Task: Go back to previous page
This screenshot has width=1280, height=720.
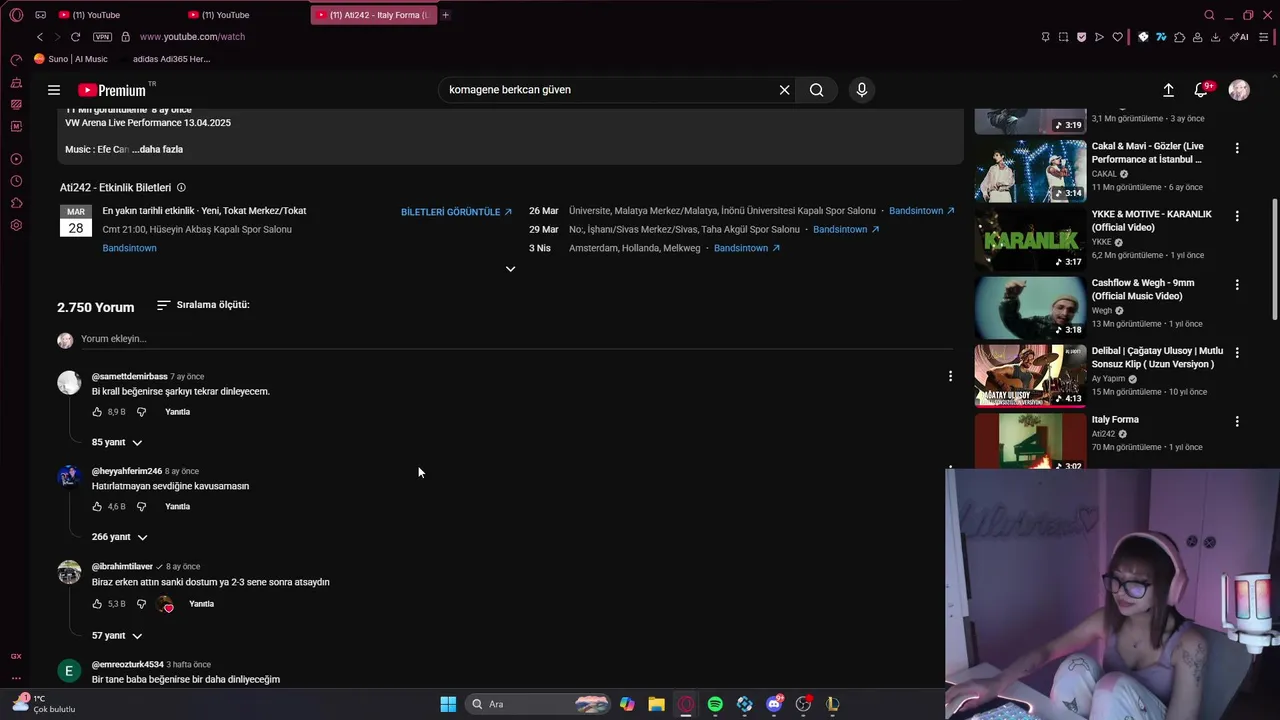Action: (40, 37)
